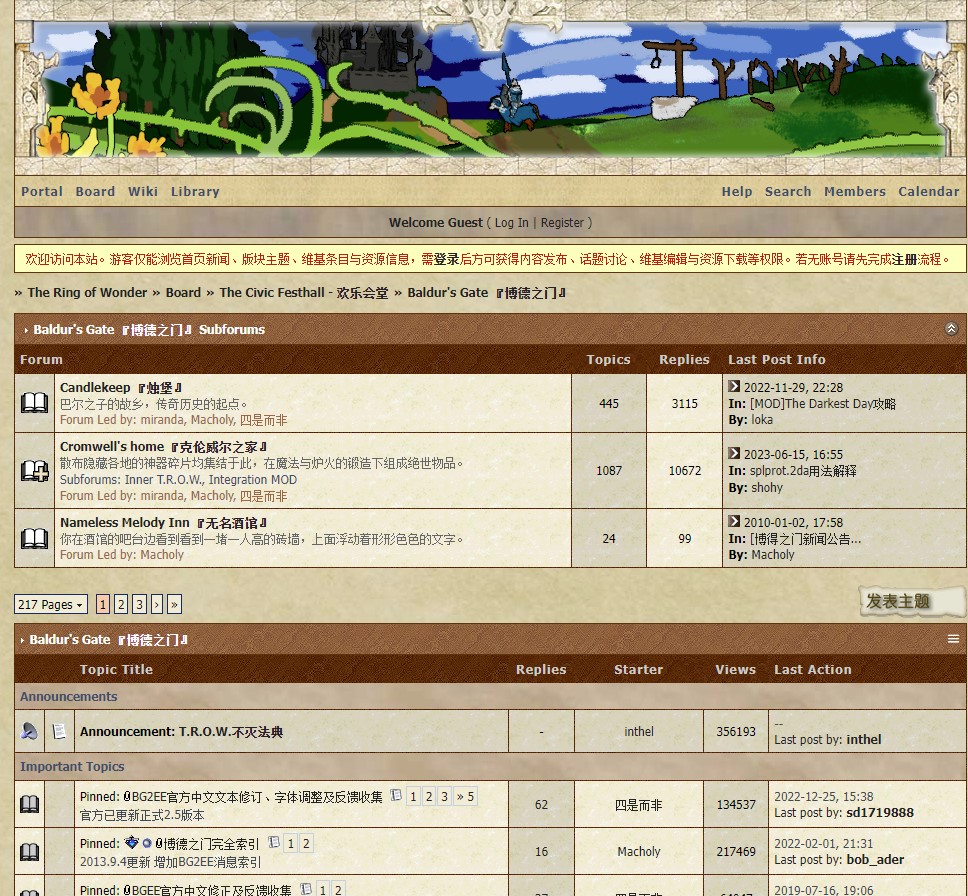Click The Civic Festhall breadcrumb link
968x896 pixels.
(304, 293)
